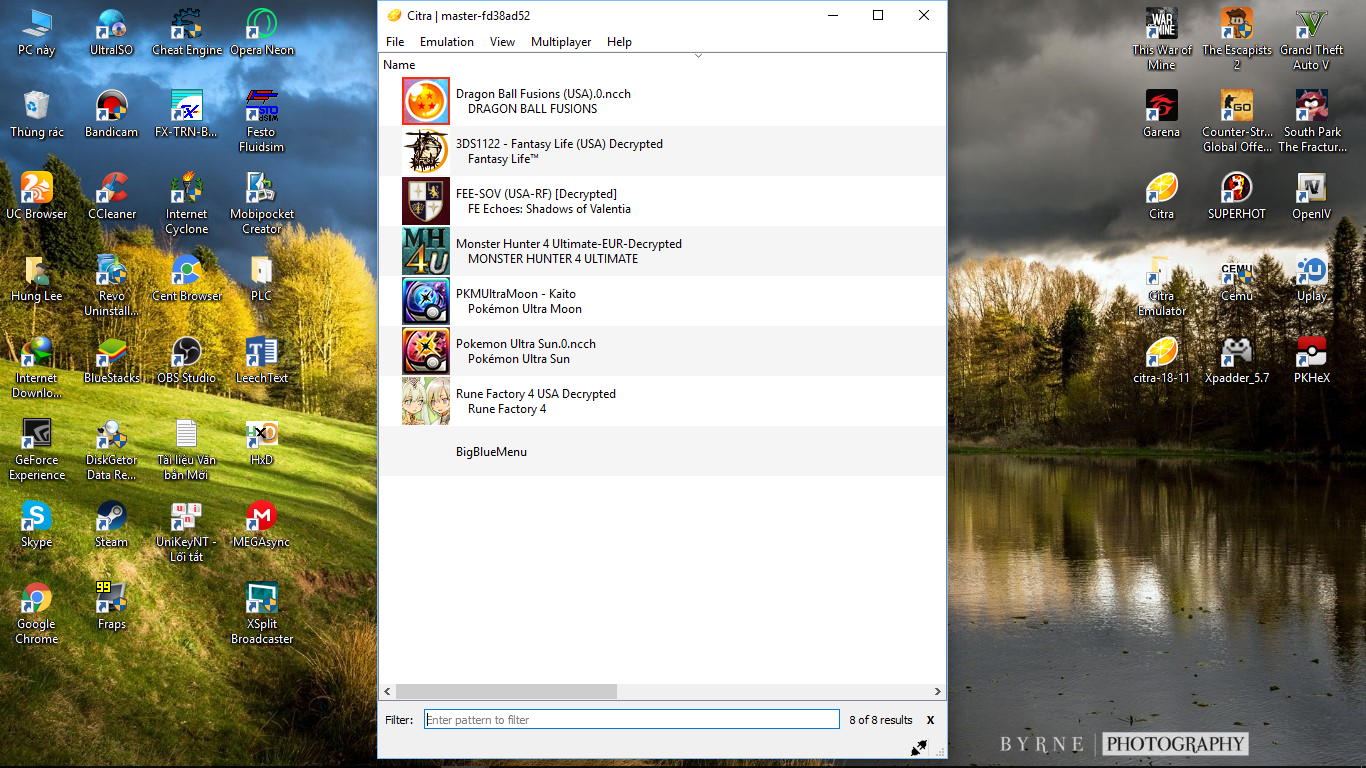Image resolution: width=1366 pixels, height=768 pixels.
Task: Open the HxD desktop shortcut
Action: (x=262, y=442)
